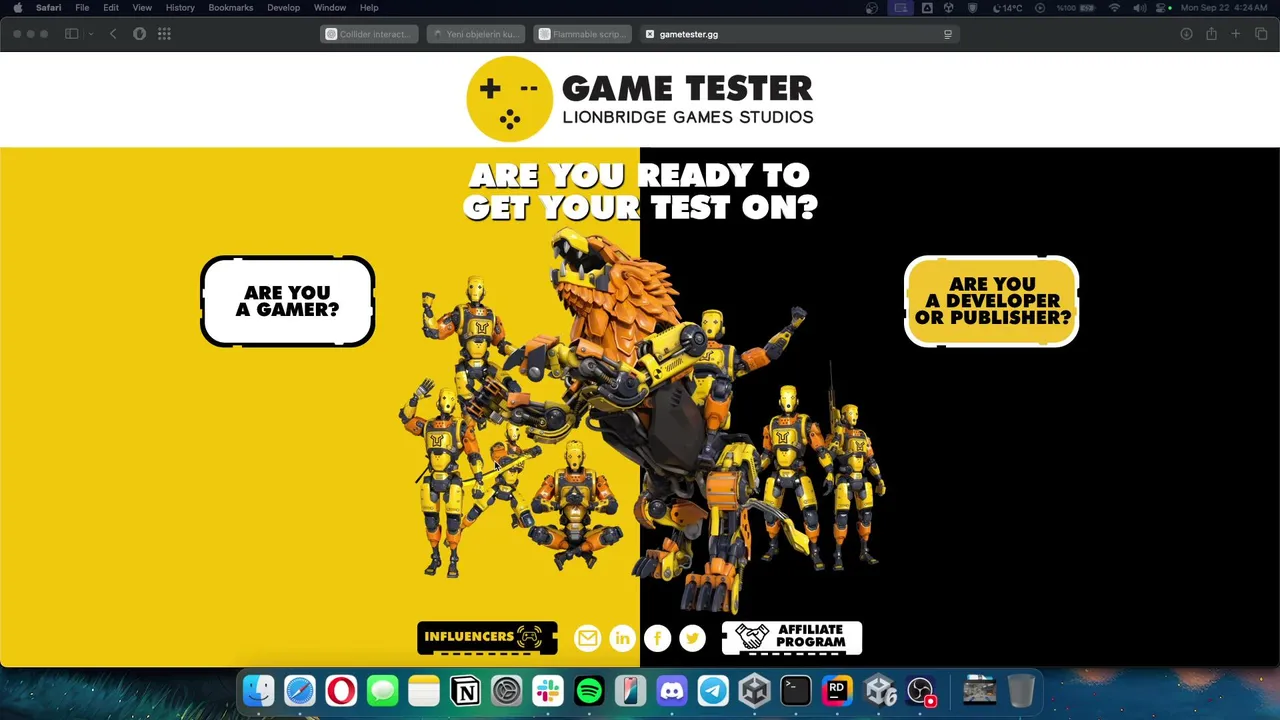
Task: Select 'Are you a developer or publisher?' button
Action: click(992, 301)
